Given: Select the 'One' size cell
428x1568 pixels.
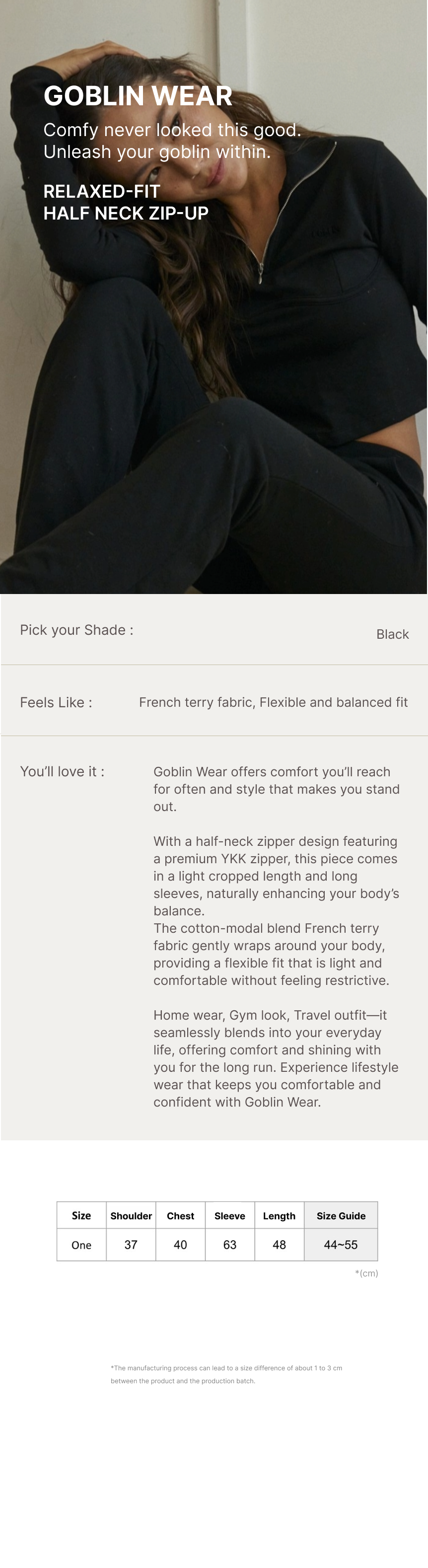Looking at the screenshot, I should tap(81, 1245).
